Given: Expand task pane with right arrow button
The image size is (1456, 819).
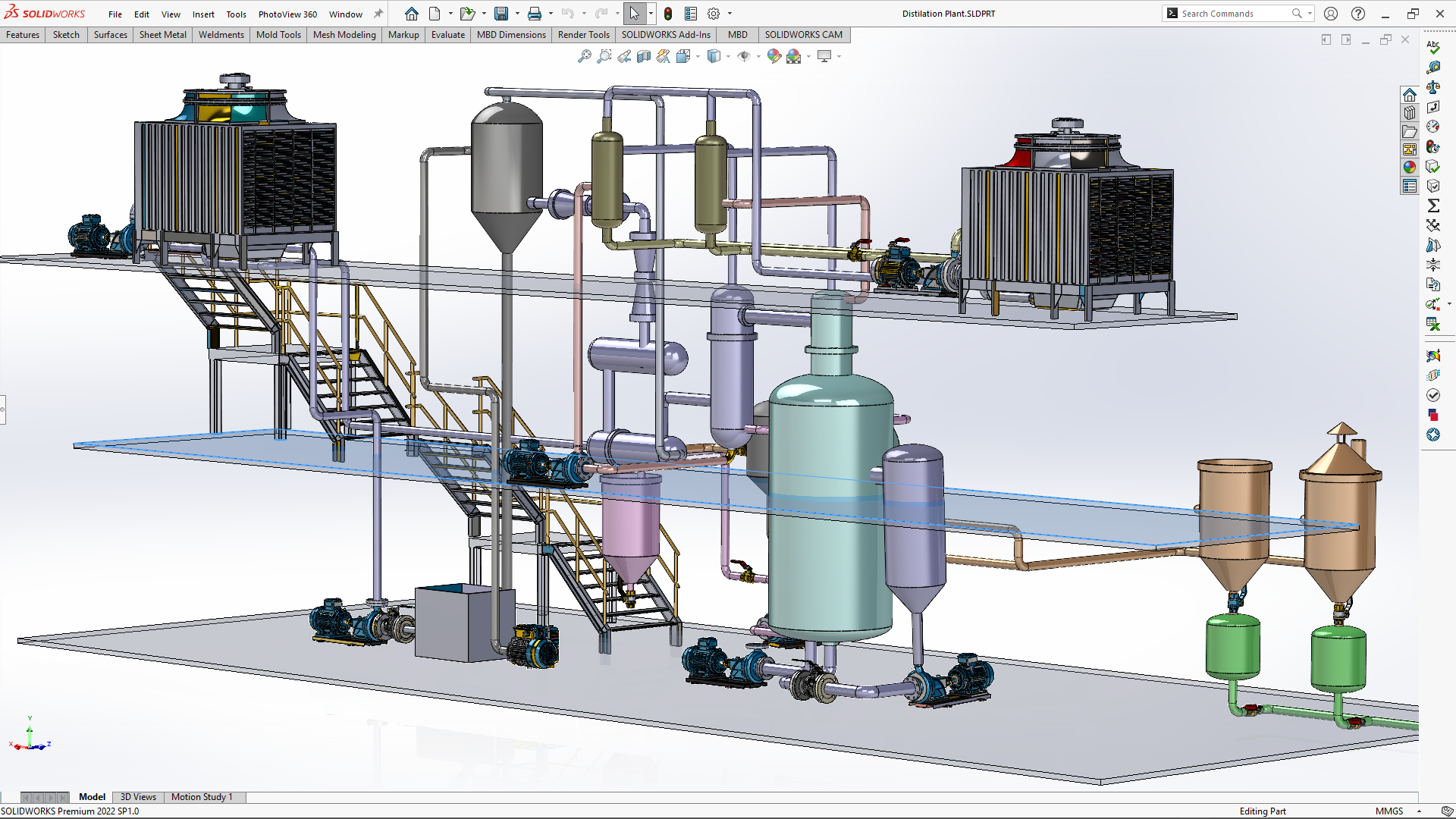Looking at the screenshot, I should 1346,40.
